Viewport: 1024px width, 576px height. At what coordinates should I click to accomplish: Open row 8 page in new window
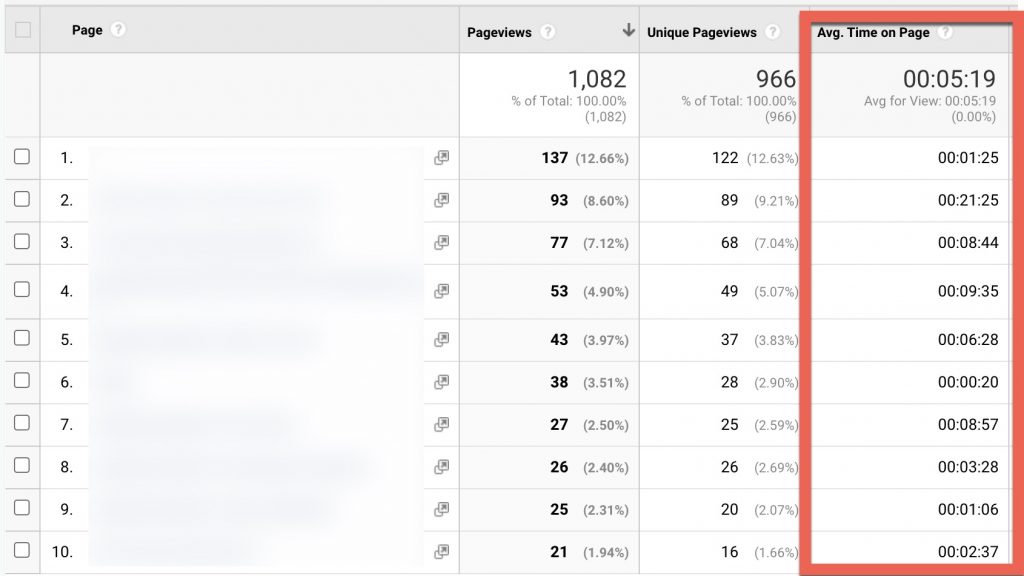pos(441,467)
